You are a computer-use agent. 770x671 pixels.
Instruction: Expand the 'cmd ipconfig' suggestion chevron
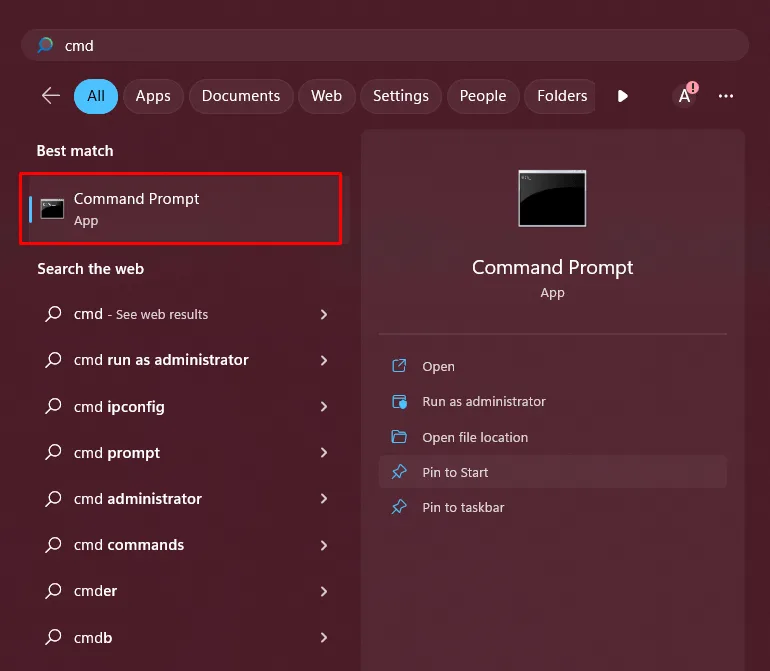coord(324,407)
